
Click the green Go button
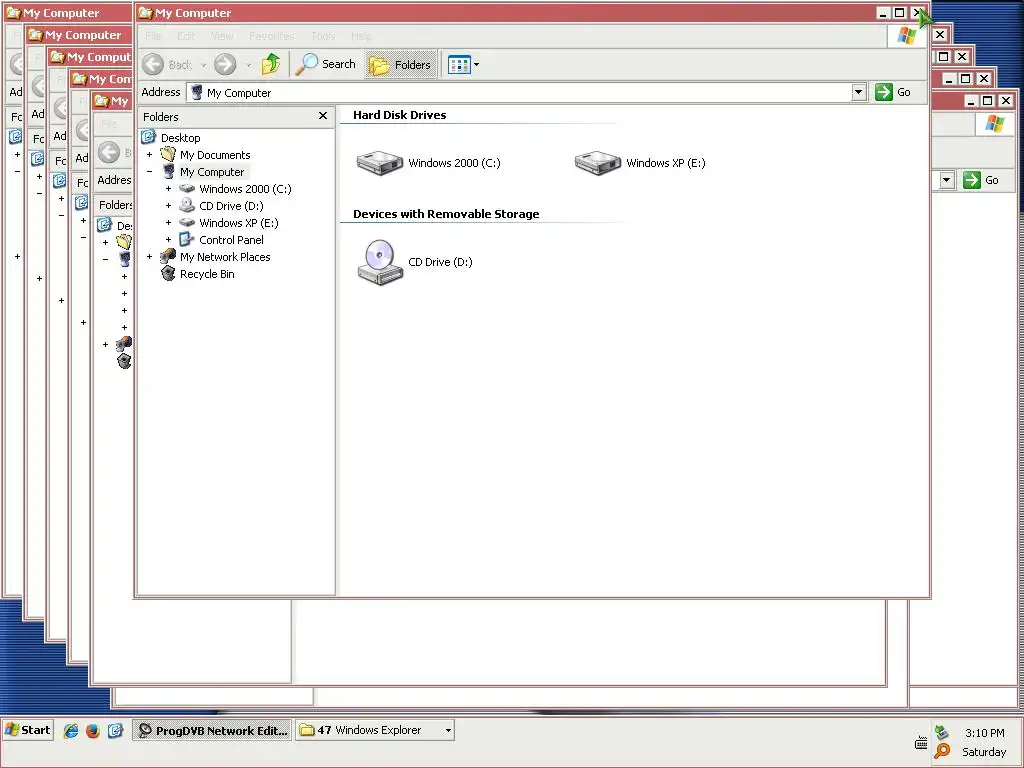pos(893,92)
